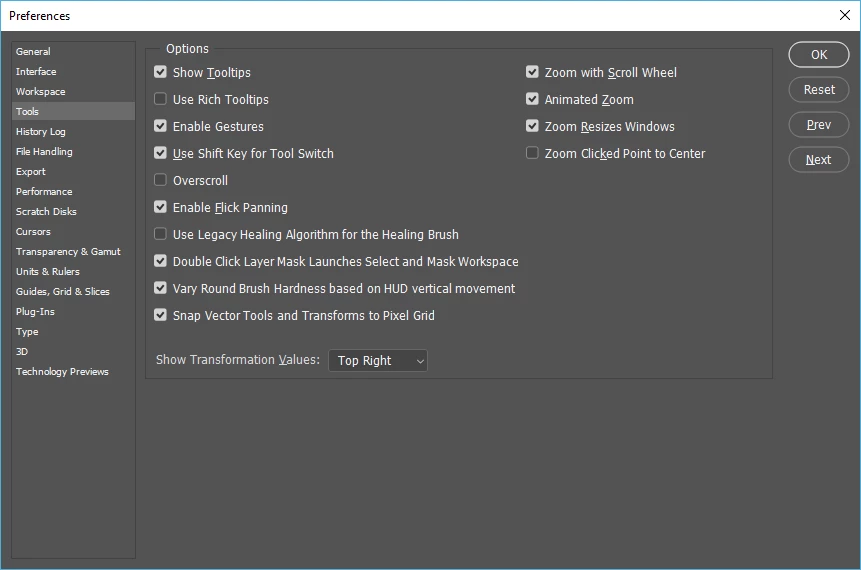This screenshot has width=861, height=570.
Task: Uncheck Double Click Layer Mask Launches option
Action: coord(160,261)
